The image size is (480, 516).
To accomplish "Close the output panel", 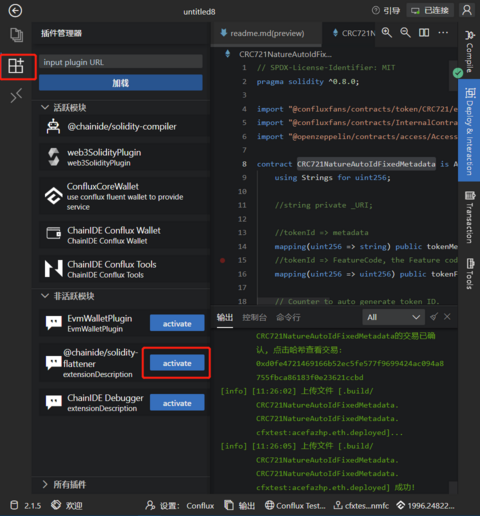I will coord(447,317).
